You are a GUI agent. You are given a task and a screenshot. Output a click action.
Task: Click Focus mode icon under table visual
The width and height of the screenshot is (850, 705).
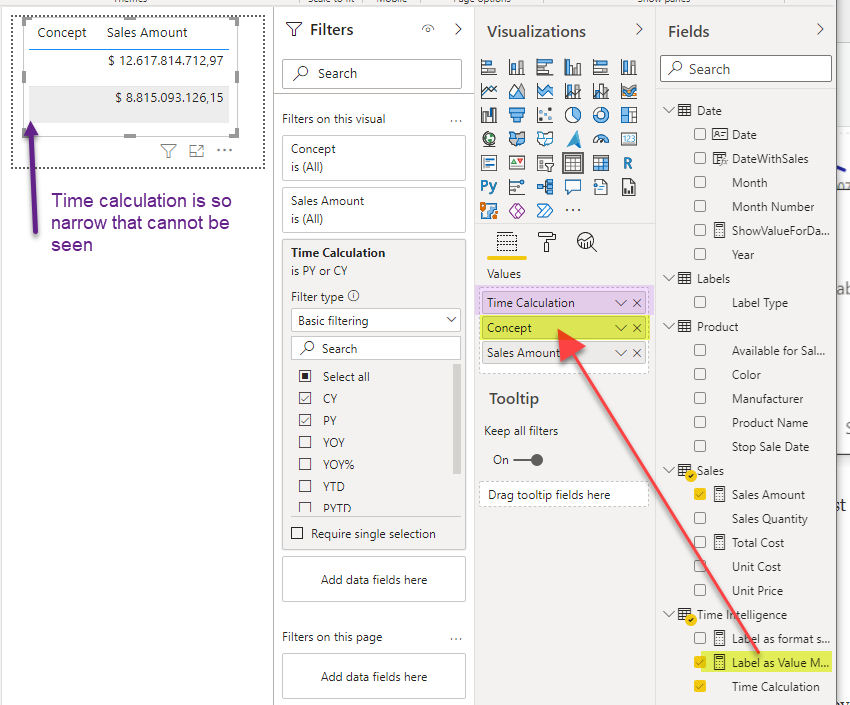(196, 151)
